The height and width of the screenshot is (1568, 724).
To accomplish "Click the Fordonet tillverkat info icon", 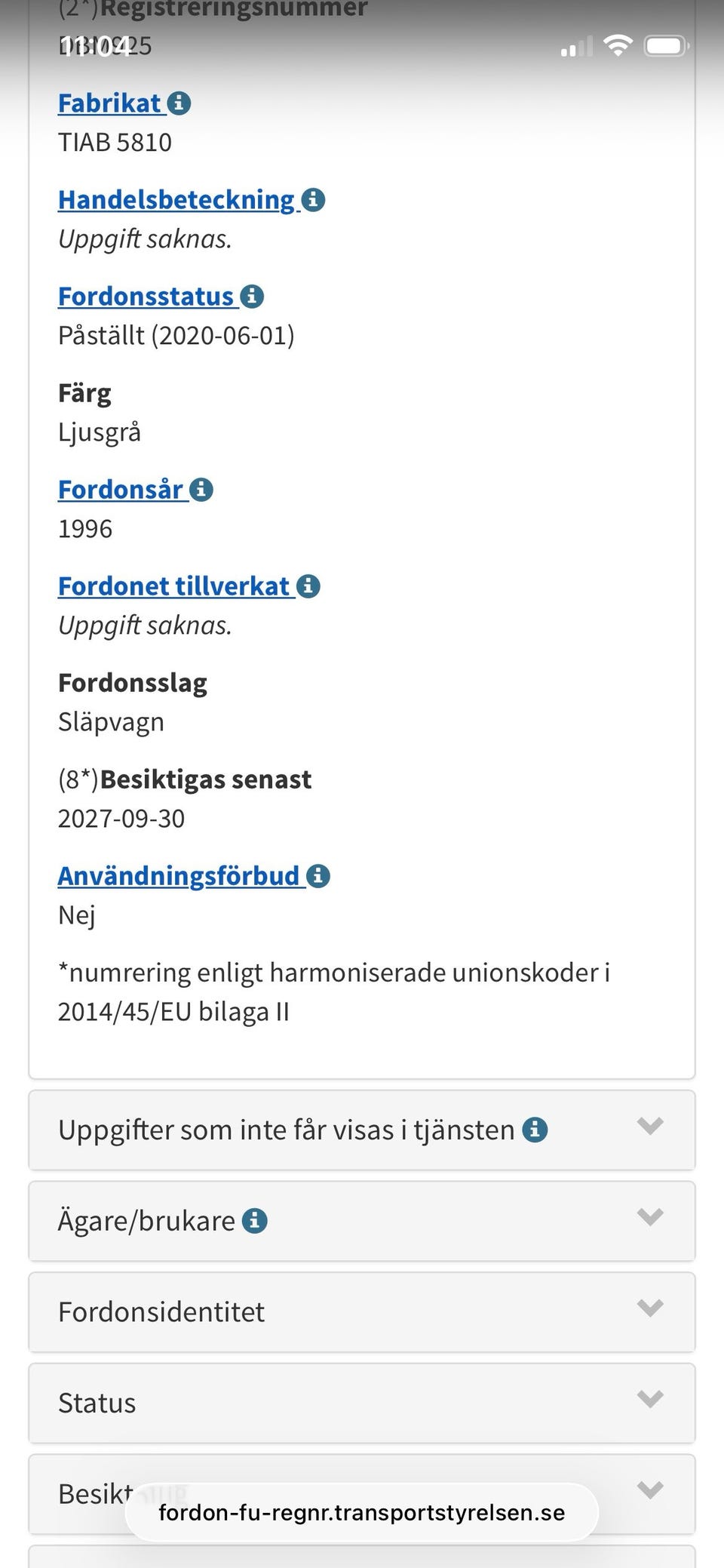I will point(308,586).
